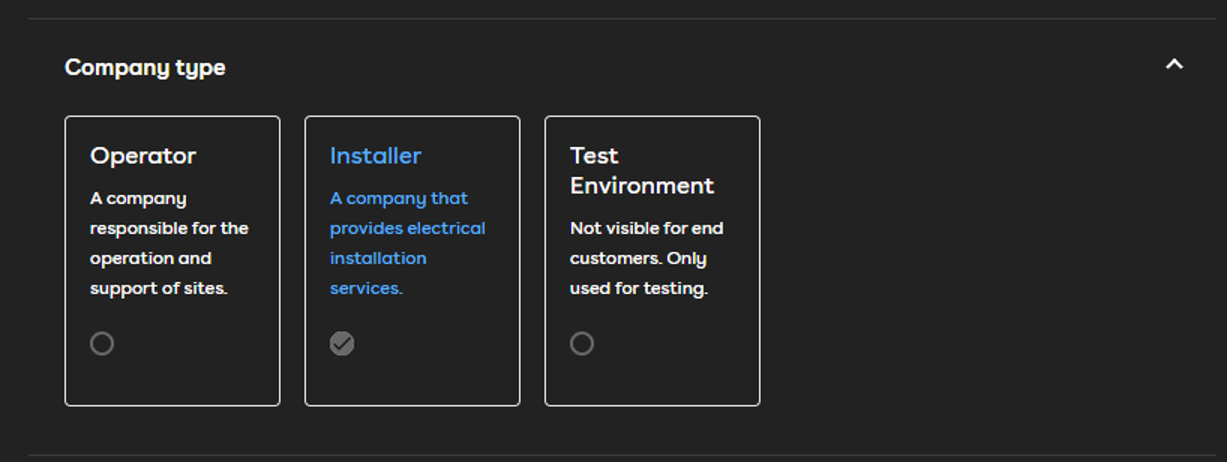This screenshot has width=1228, height=462.
Task: Click "support of sites." in Operator card
Action: [x=158, y=288]
